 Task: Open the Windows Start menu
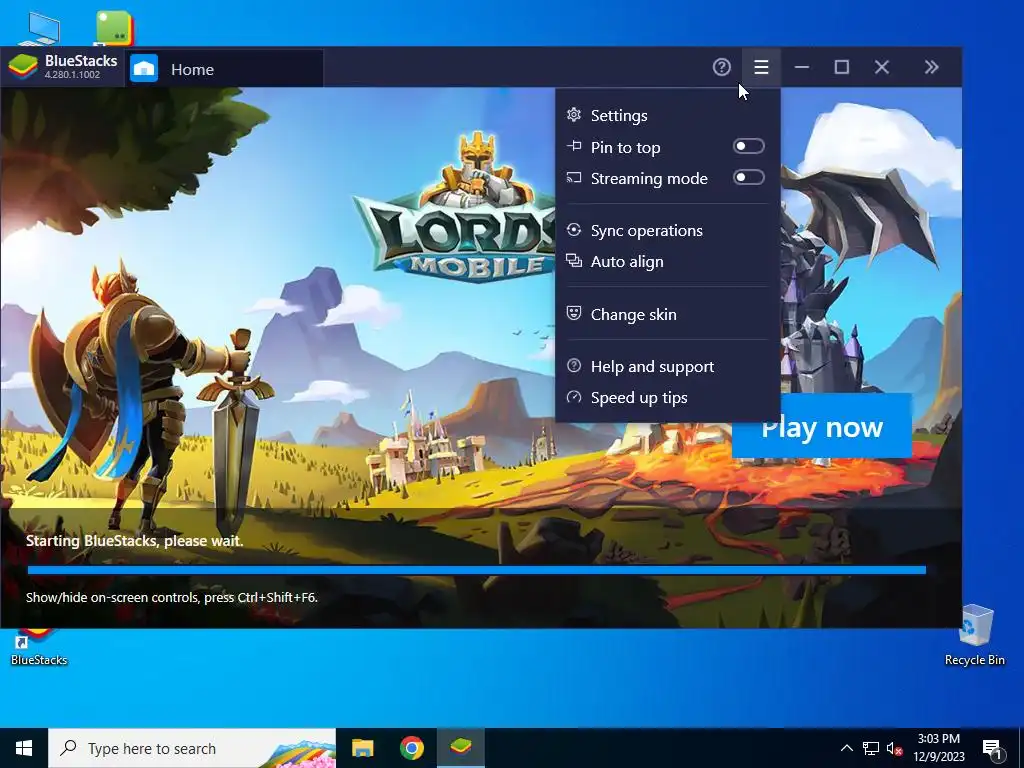coord(24,748)
